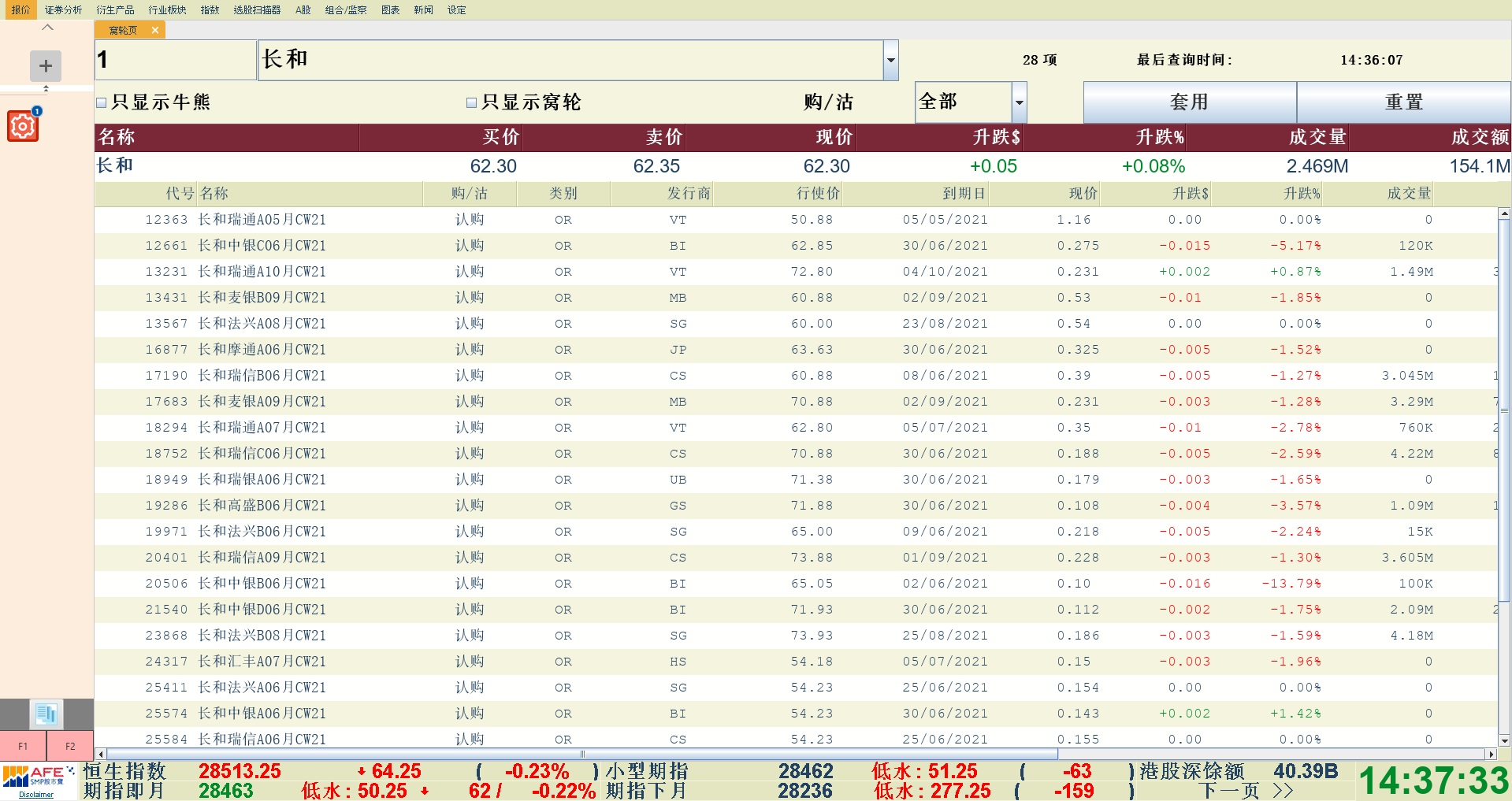Expand the 长和 stock name dropdown
This screenshot has height=801, width=1512.
[890, 60]
